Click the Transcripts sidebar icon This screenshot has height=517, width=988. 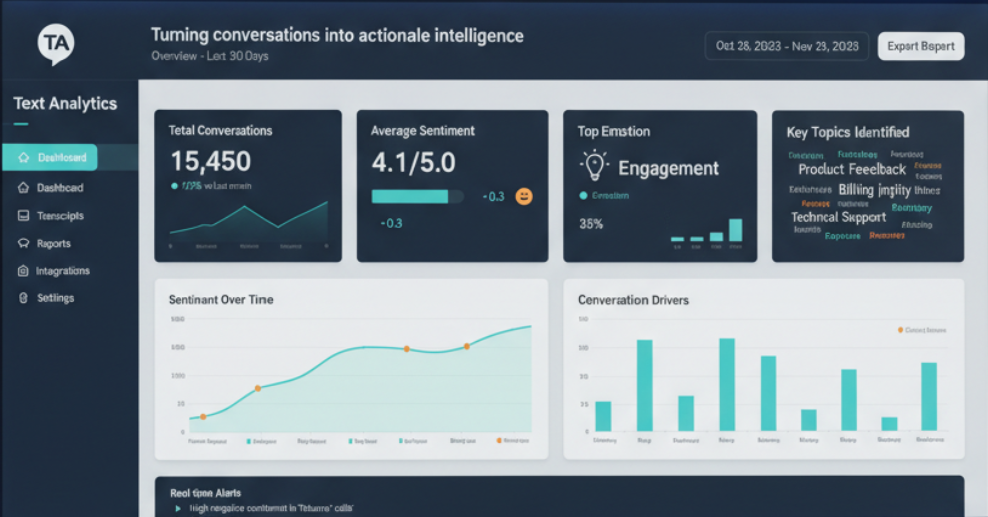click(24, 216)
